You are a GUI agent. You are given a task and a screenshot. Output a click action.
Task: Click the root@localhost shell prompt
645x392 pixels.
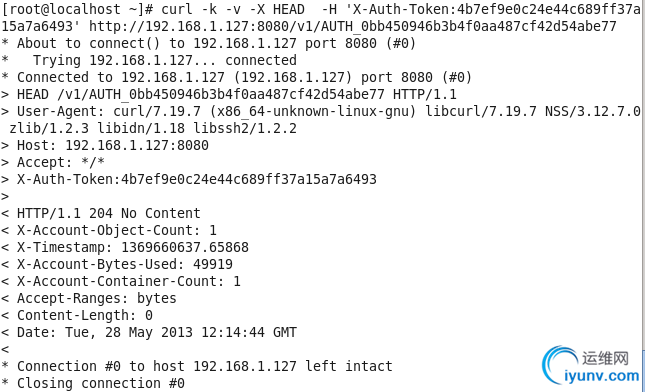pos(77,9)
